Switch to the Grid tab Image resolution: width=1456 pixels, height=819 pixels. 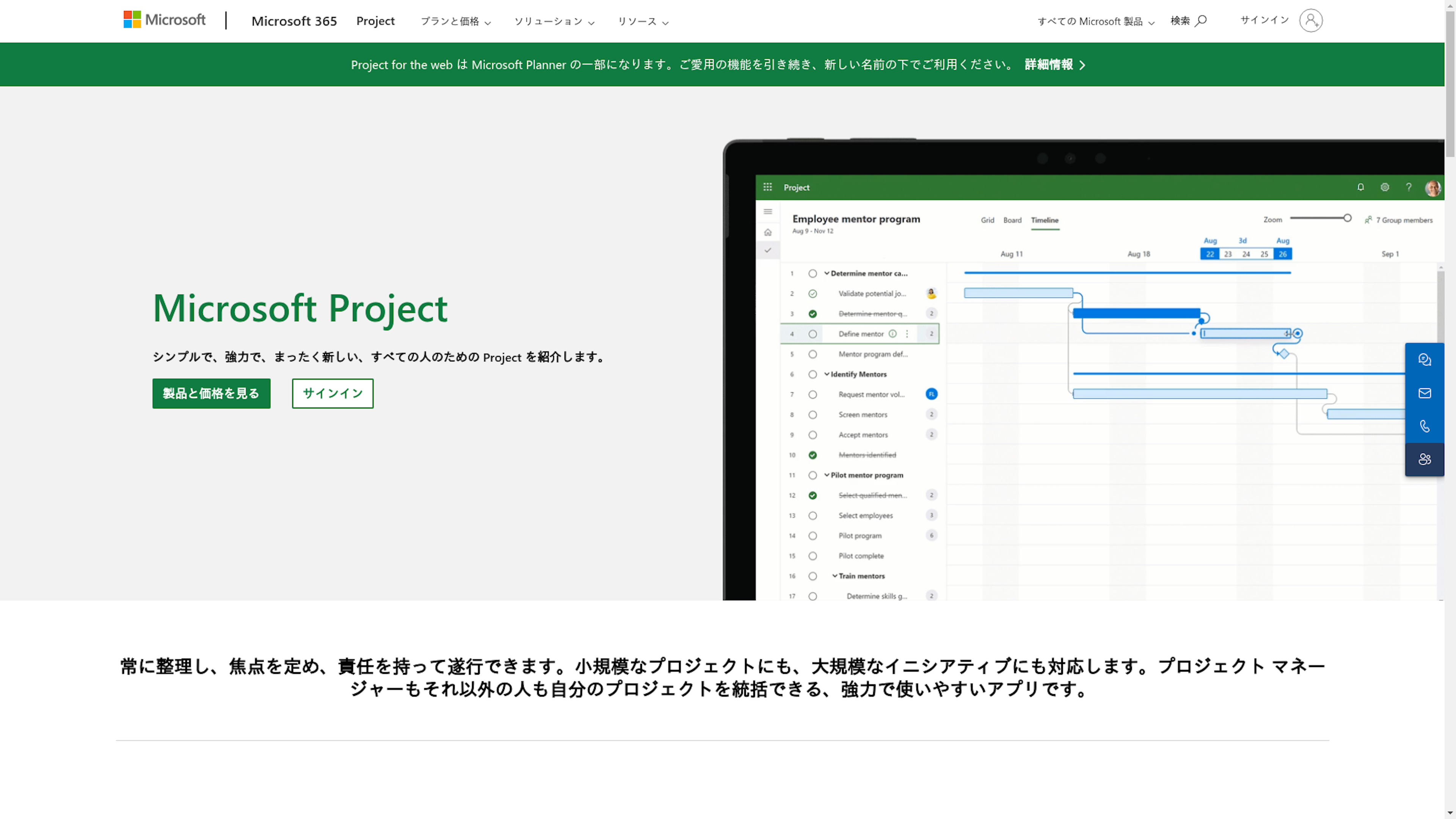click(x=987, y=220)
